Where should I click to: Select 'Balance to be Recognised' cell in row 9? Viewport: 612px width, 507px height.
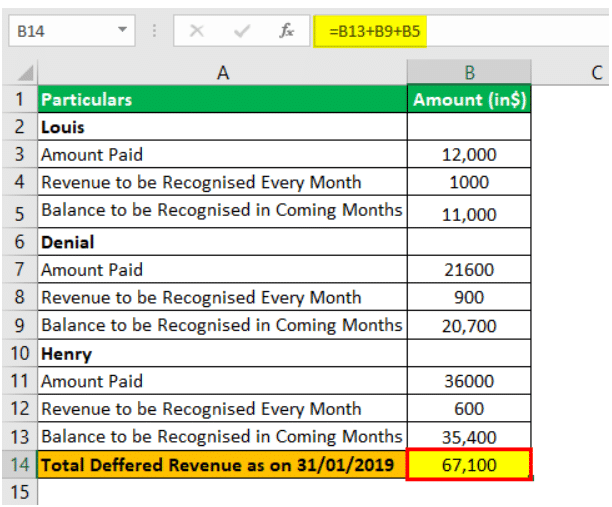(x=222, y=325)
